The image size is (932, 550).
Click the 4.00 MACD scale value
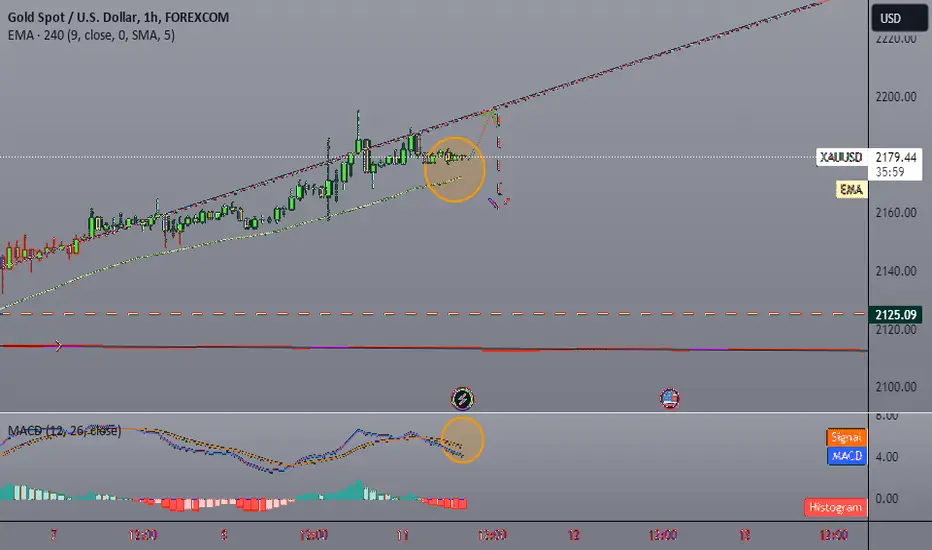click(886, 457)
